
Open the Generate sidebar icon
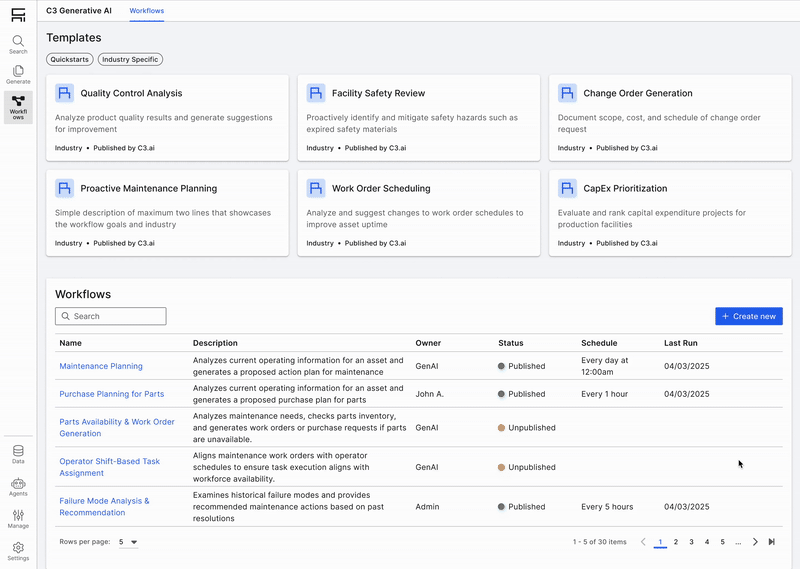tap(18, 74)
